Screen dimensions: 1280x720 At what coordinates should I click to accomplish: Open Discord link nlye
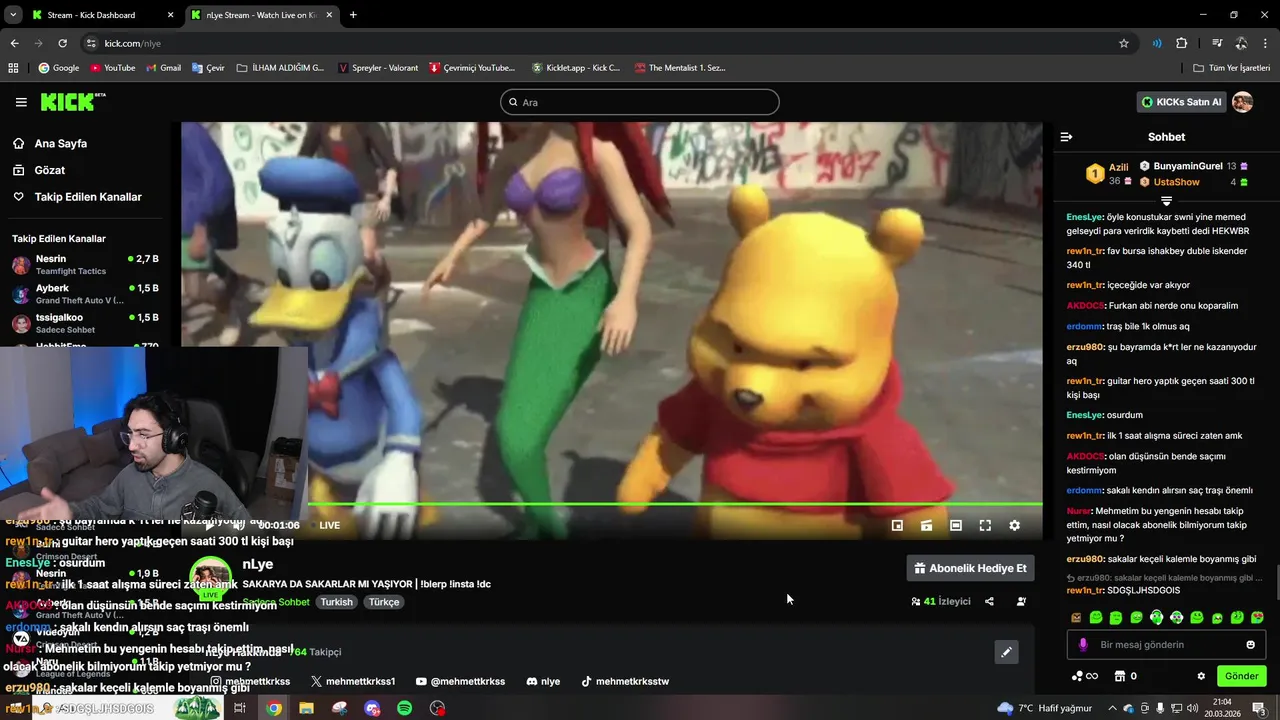tap(543, 681)
